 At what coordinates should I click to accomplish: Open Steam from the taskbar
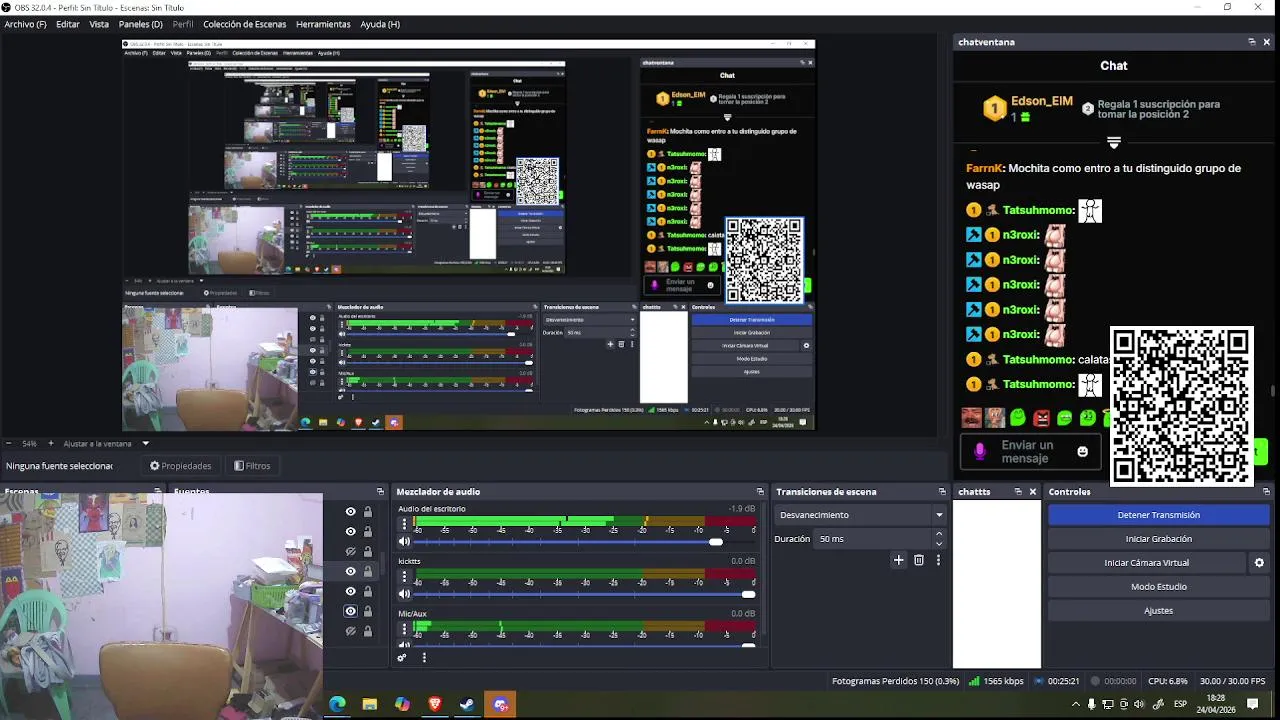pos(467,704)
